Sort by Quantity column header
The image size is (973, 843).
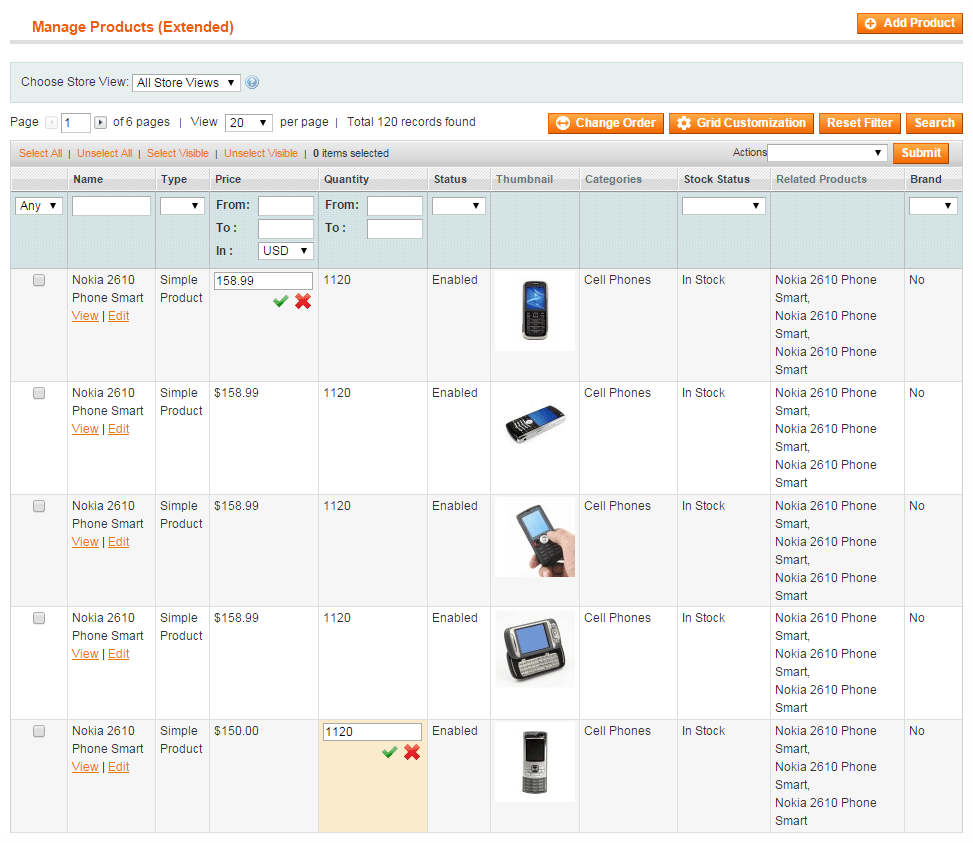346,179
